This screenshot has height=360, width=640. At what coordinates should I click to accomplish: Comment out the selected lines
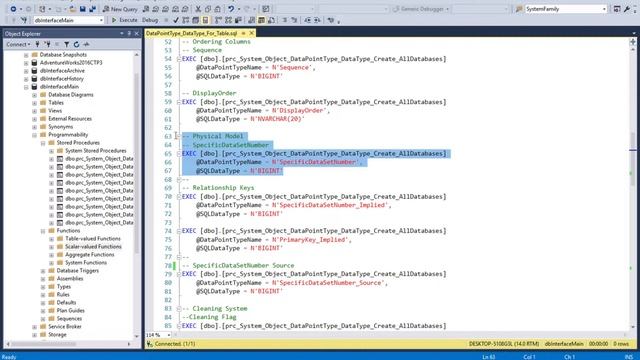tap(284, 20)
